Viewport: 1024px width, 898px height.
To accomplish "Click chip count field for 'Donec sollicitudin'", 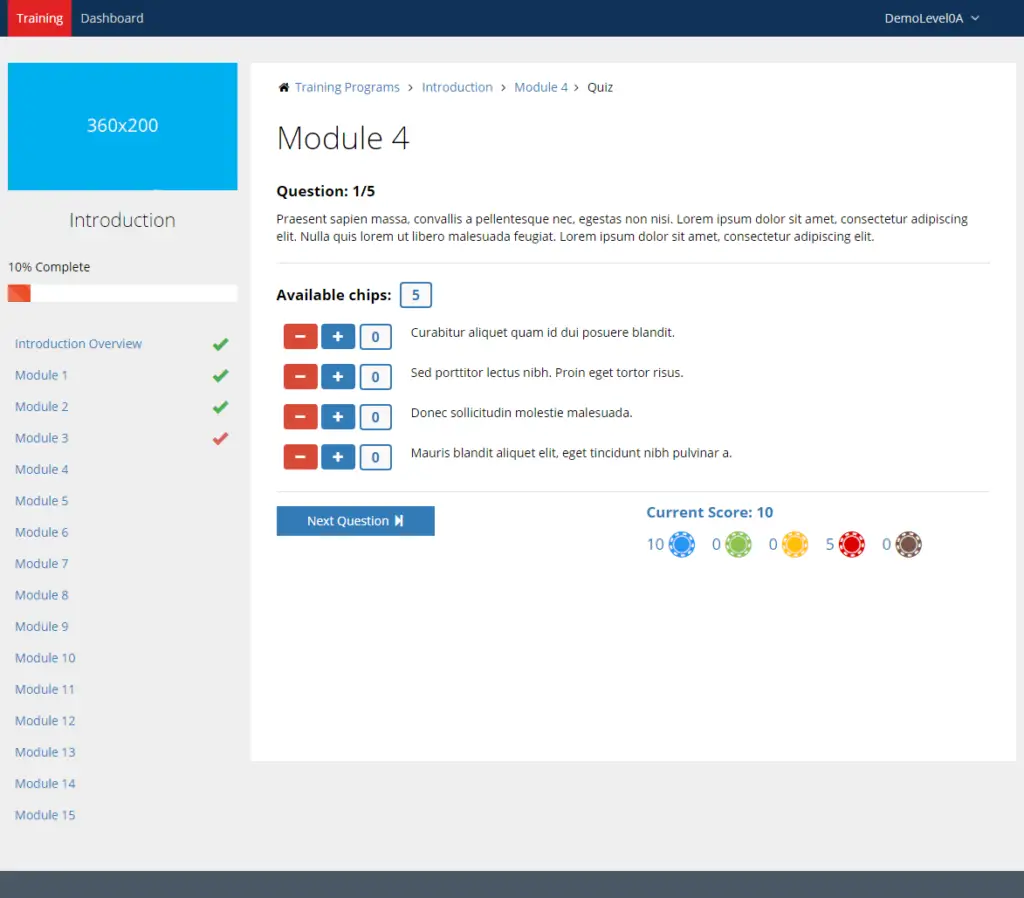I will tap(376, 417).
